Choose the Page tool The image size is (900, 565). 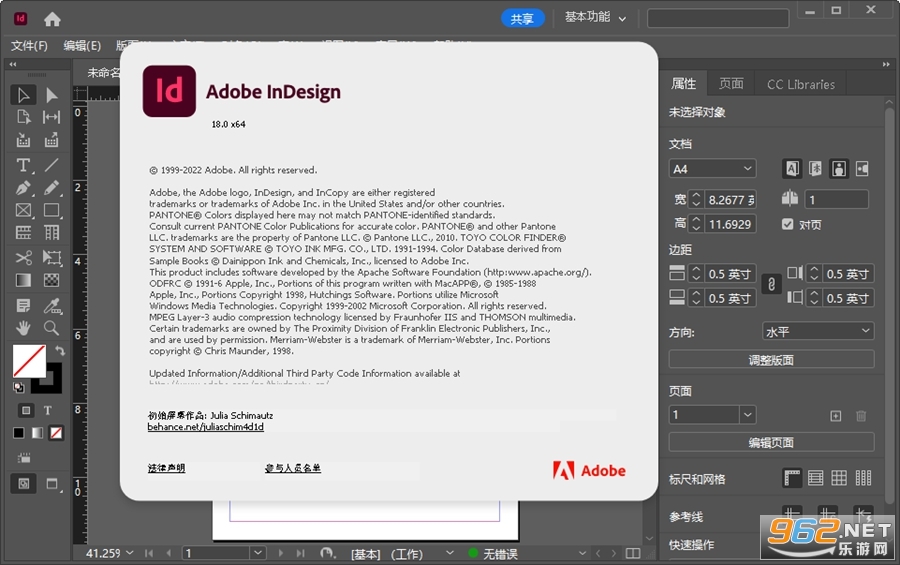tap(23, 117)
